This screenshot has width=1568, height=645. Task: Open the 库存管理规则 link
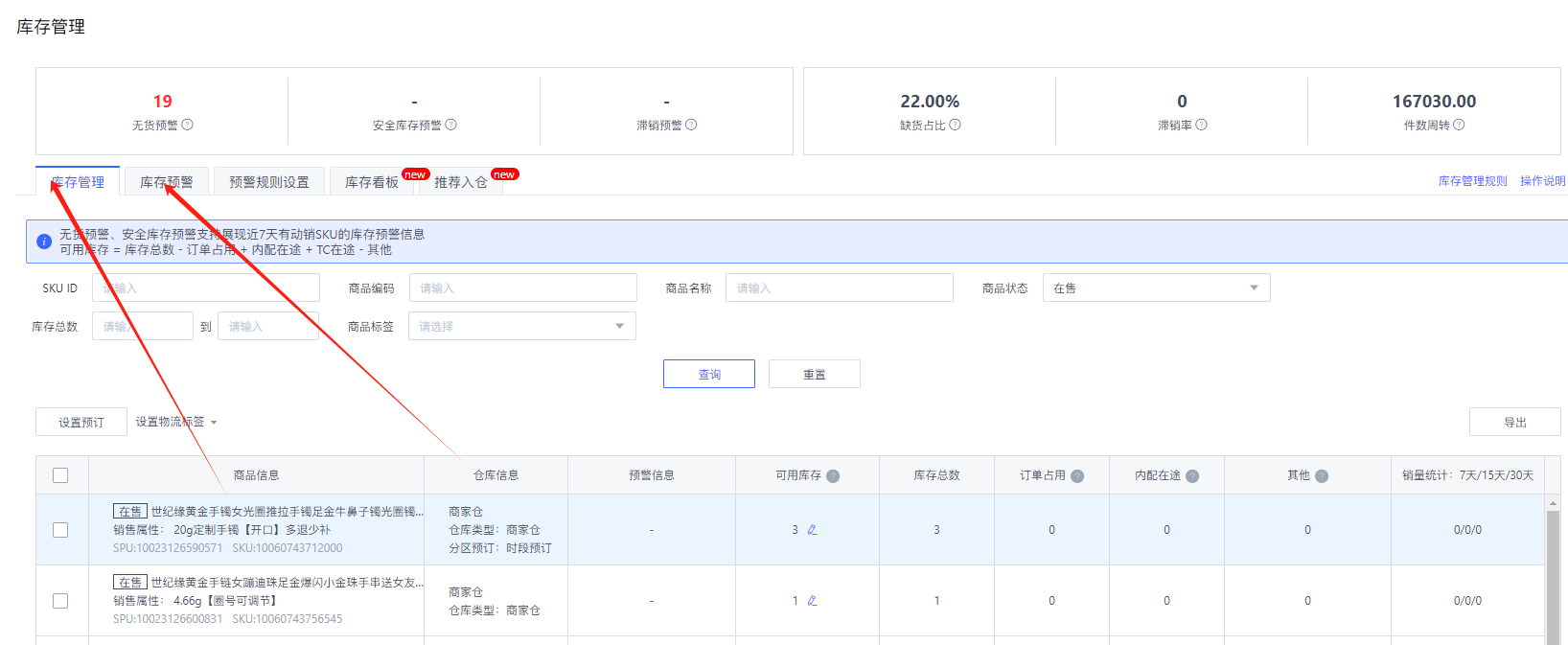pyautogui.click(x=1472, y=181)
